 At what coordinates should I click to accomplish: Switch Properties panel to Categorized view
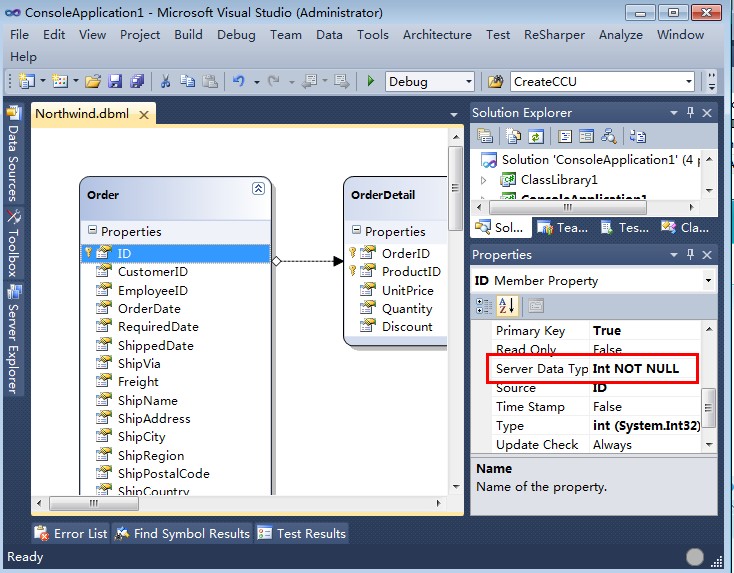484,306
